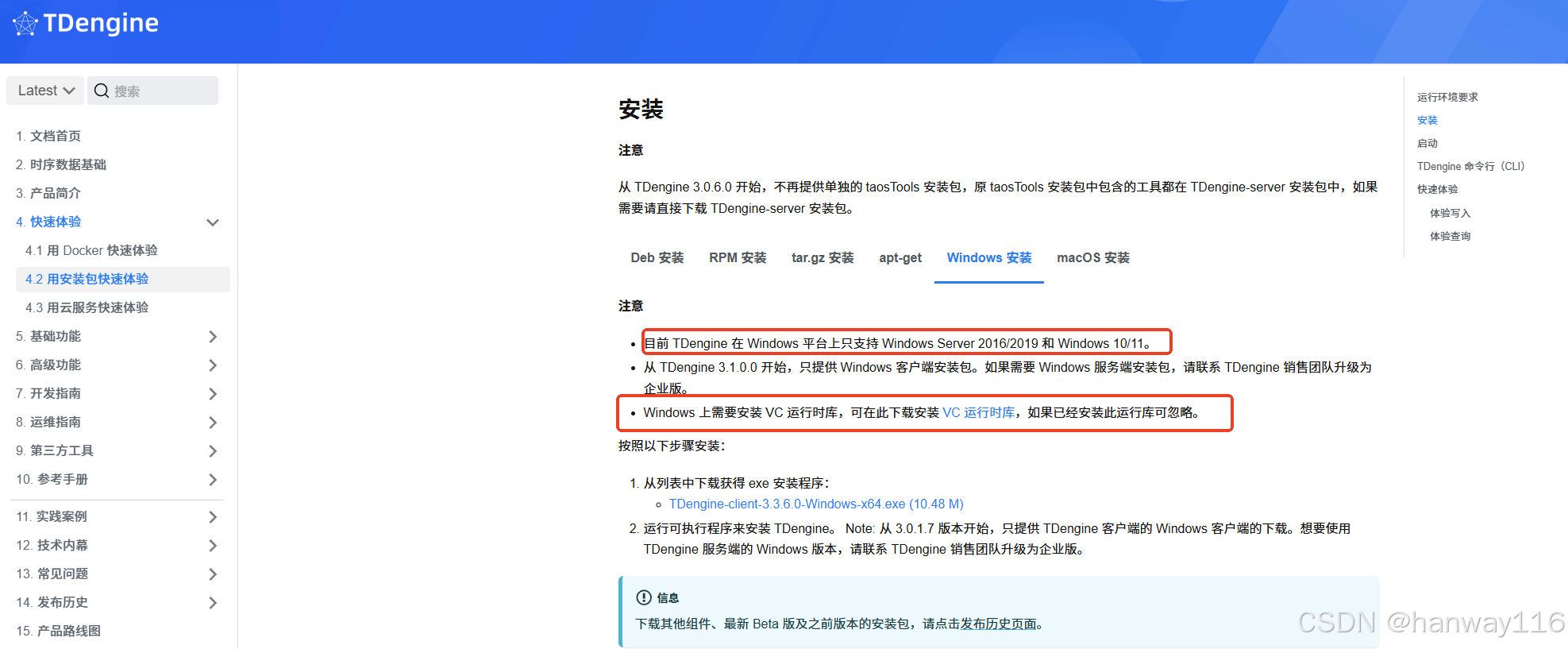Open the VC 运行时库 download link
This screenshot has height=649, width=1568.
[978, 412]
